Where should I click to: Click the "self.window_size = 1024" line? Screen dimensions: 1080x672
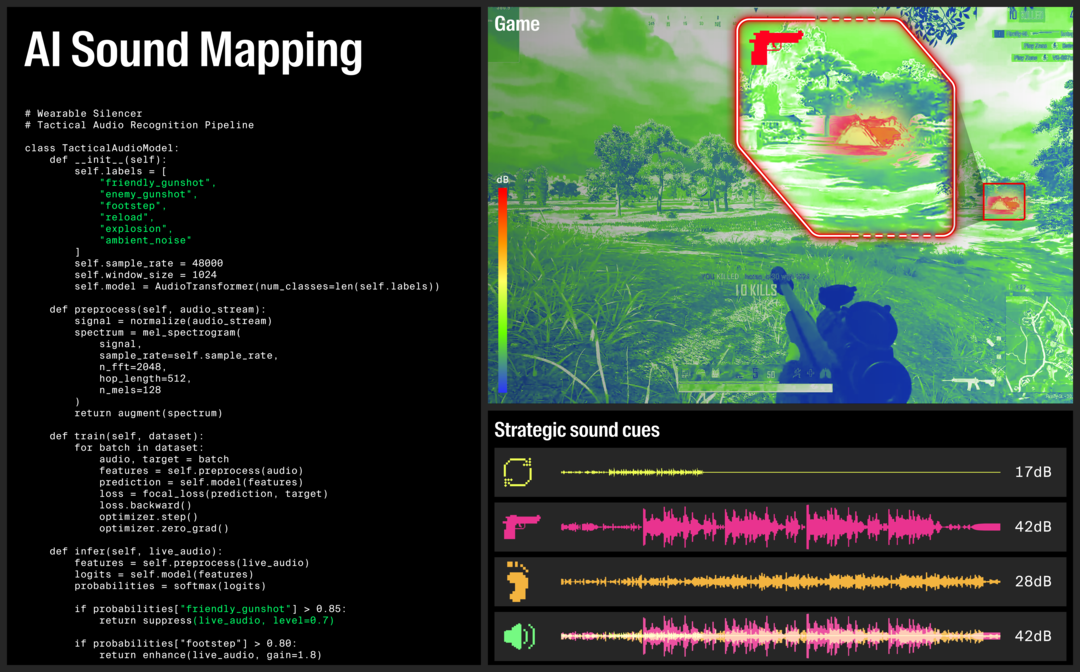tap(146, 275)
